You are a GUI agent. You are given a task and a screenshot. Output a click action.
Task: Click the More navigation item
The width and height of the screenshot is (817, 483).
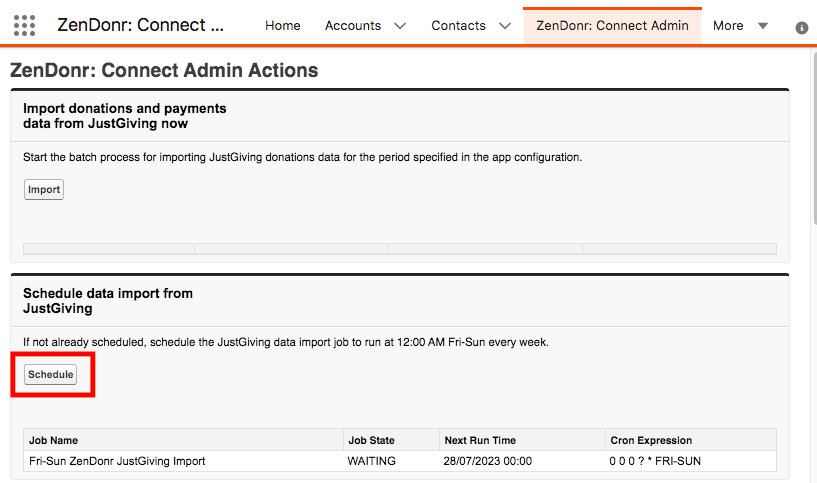(728, 26)
